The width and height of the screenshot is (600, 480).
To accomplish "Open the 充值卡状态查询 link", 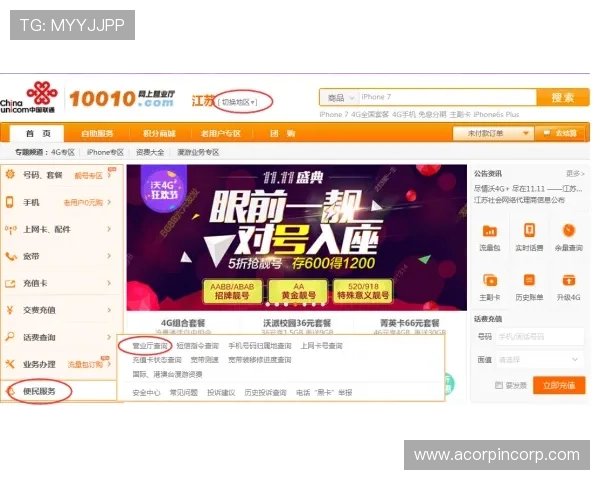I will (x=157, y=360).
